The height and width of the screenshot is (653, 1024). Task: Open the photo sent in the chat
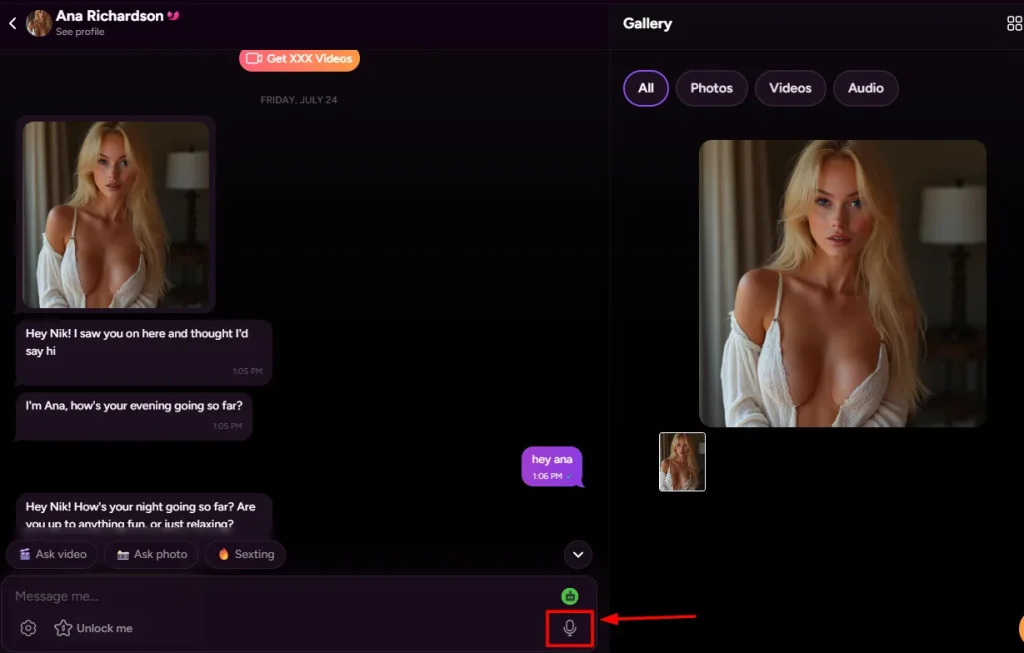tap(116, 214)
